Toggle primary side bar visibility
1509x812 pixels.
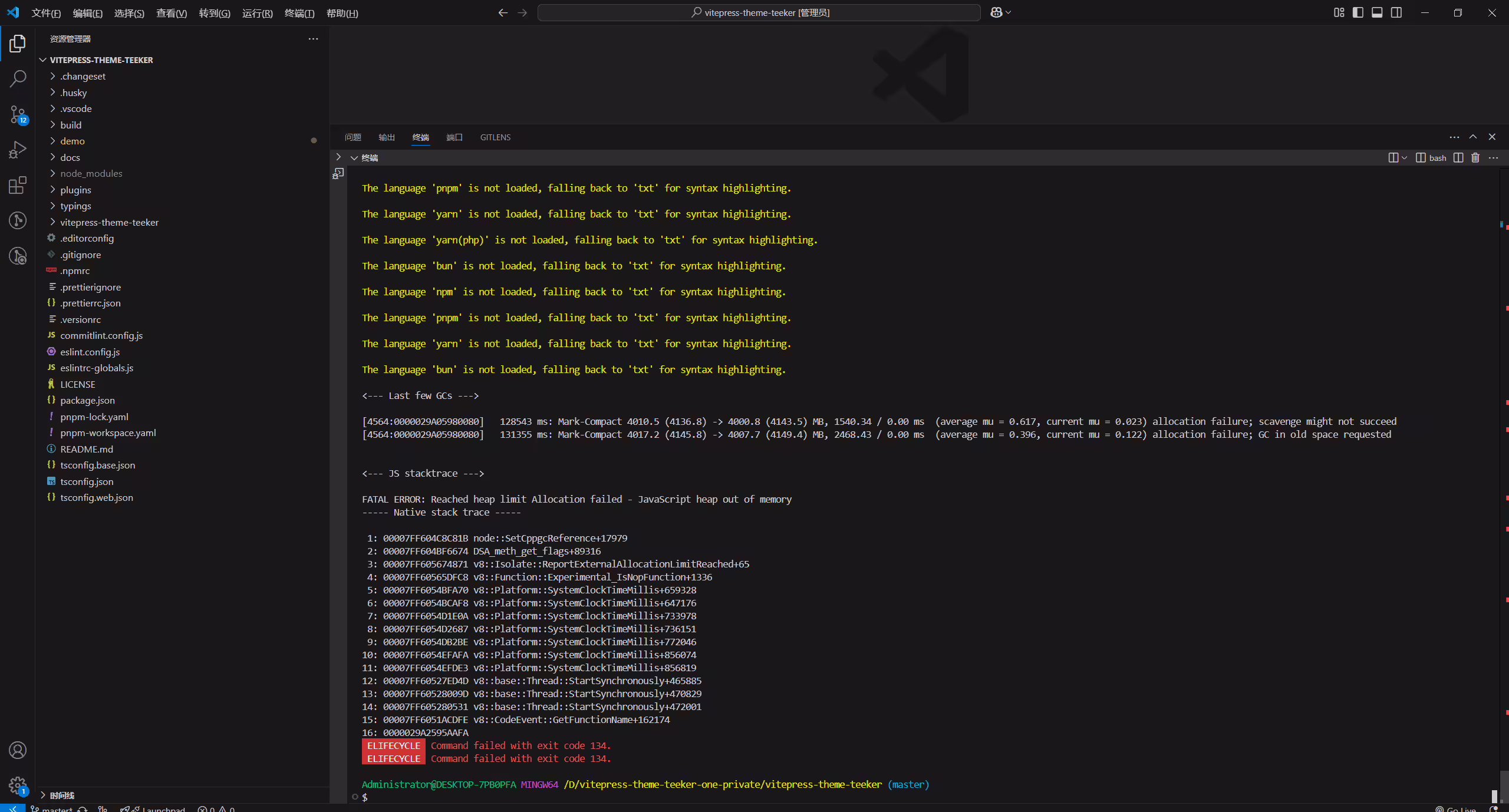[1358, 12]
